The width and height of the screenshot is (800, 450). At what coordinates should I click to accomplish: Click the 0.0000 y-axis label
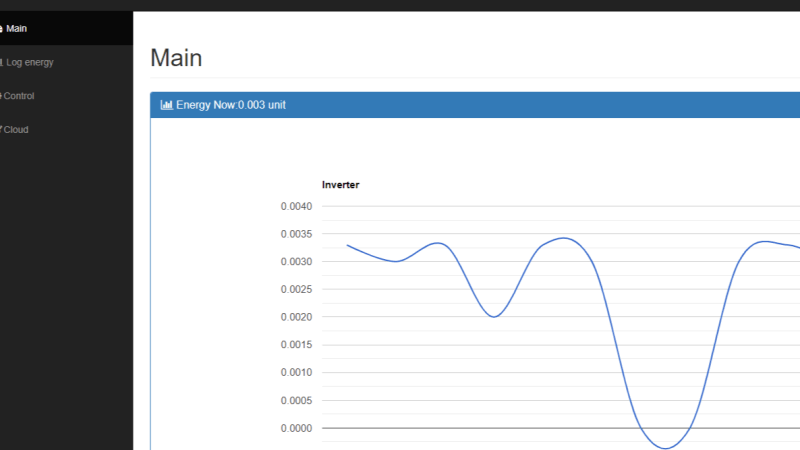[297, 428]
